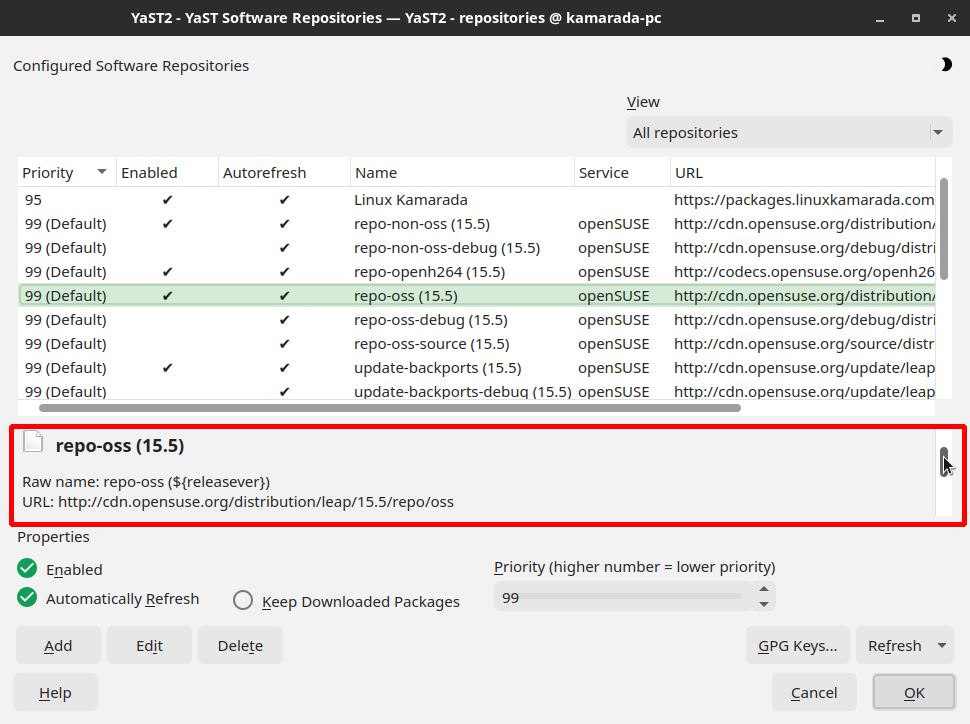Sort by the Priority column header
Viewport: 970px width, 724px height.
coord(66,173)
